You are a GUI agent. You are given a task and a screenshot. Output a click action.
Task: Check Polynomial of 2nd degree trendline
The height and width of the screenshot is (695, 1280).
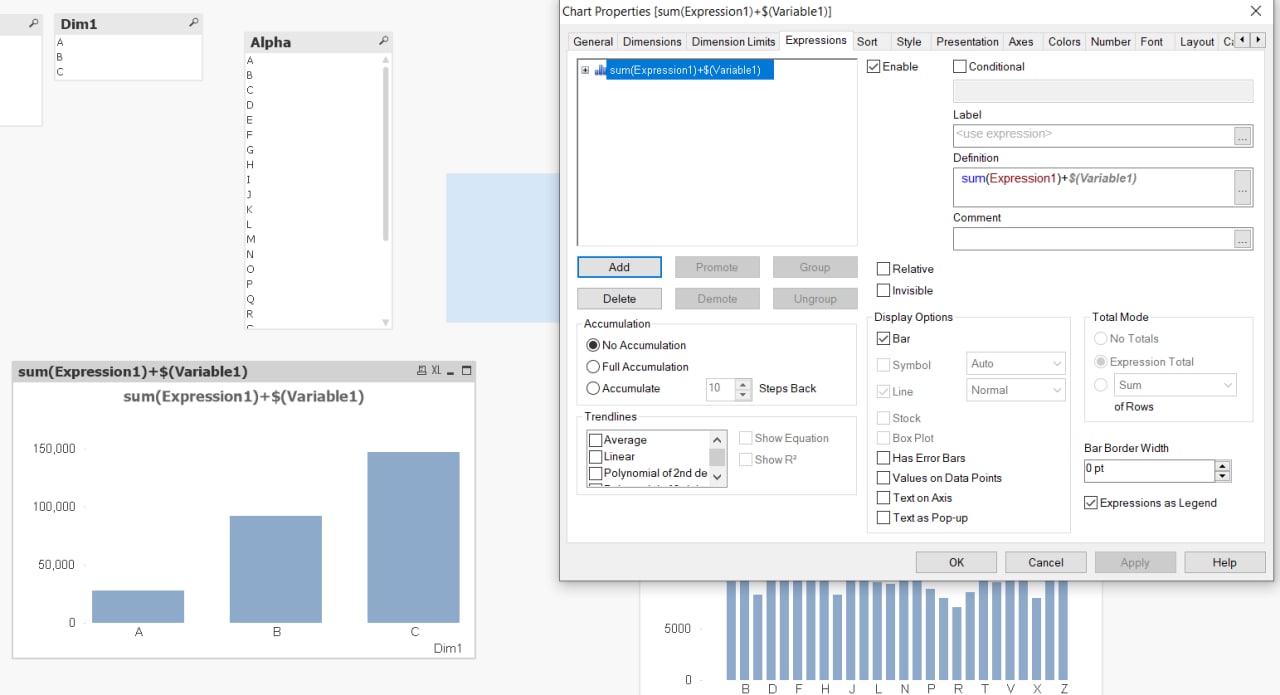[596, 474]
